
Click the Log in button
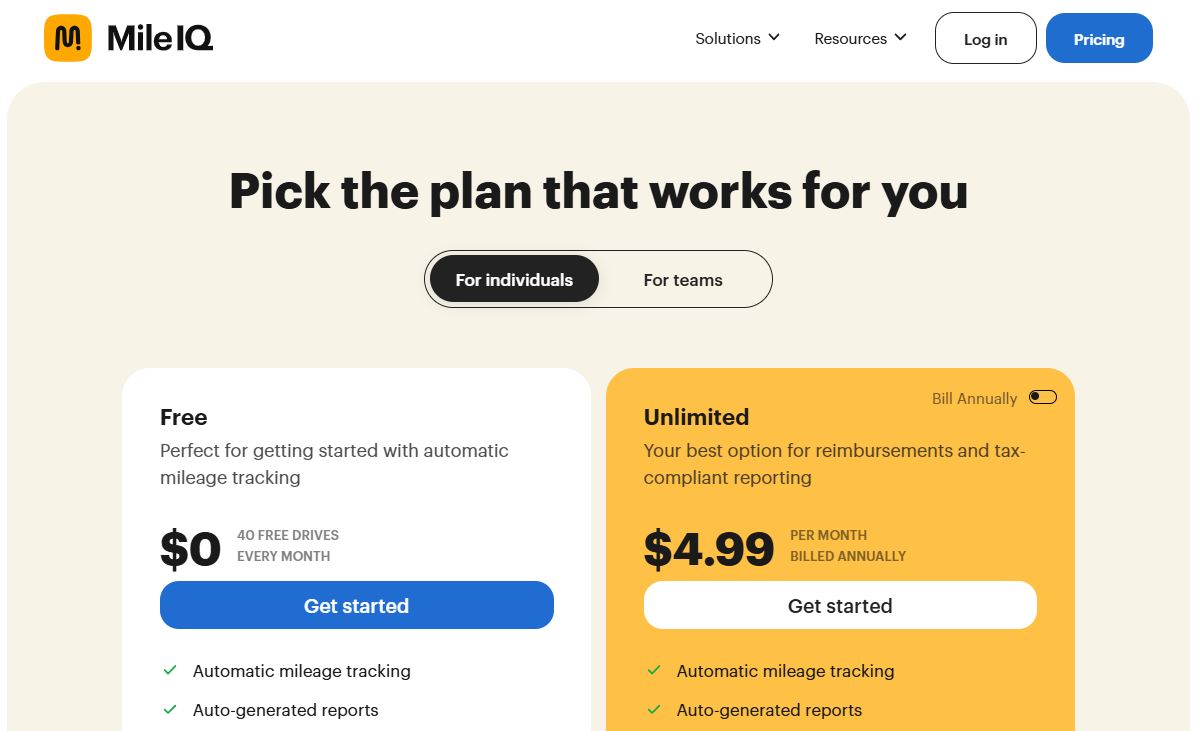[x=985, y=38]
